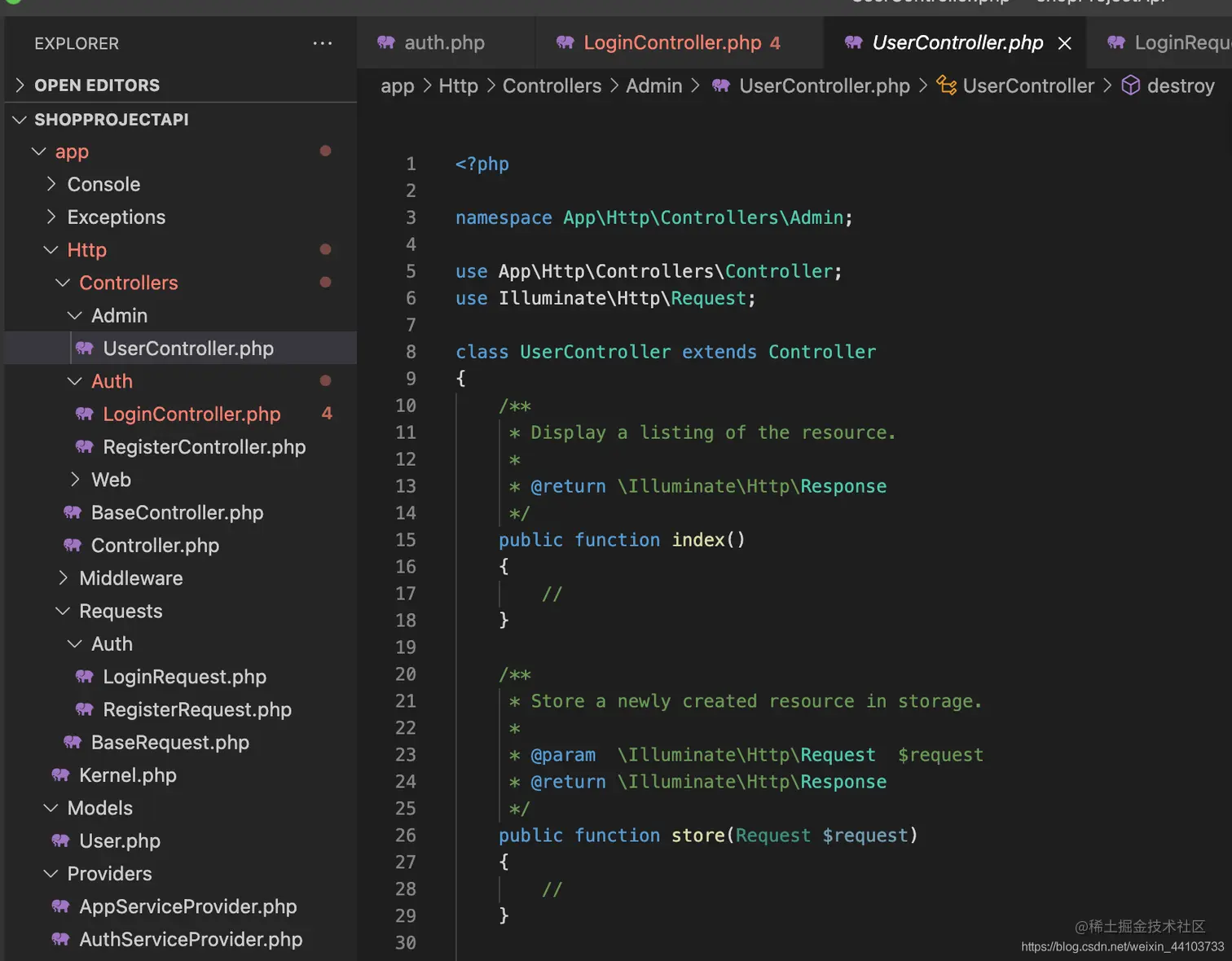The height and width of the screenshot is (961, 1232).
Task: Click PHP icon beside AppServiceProvider.php
Action: tap(60, 906)
